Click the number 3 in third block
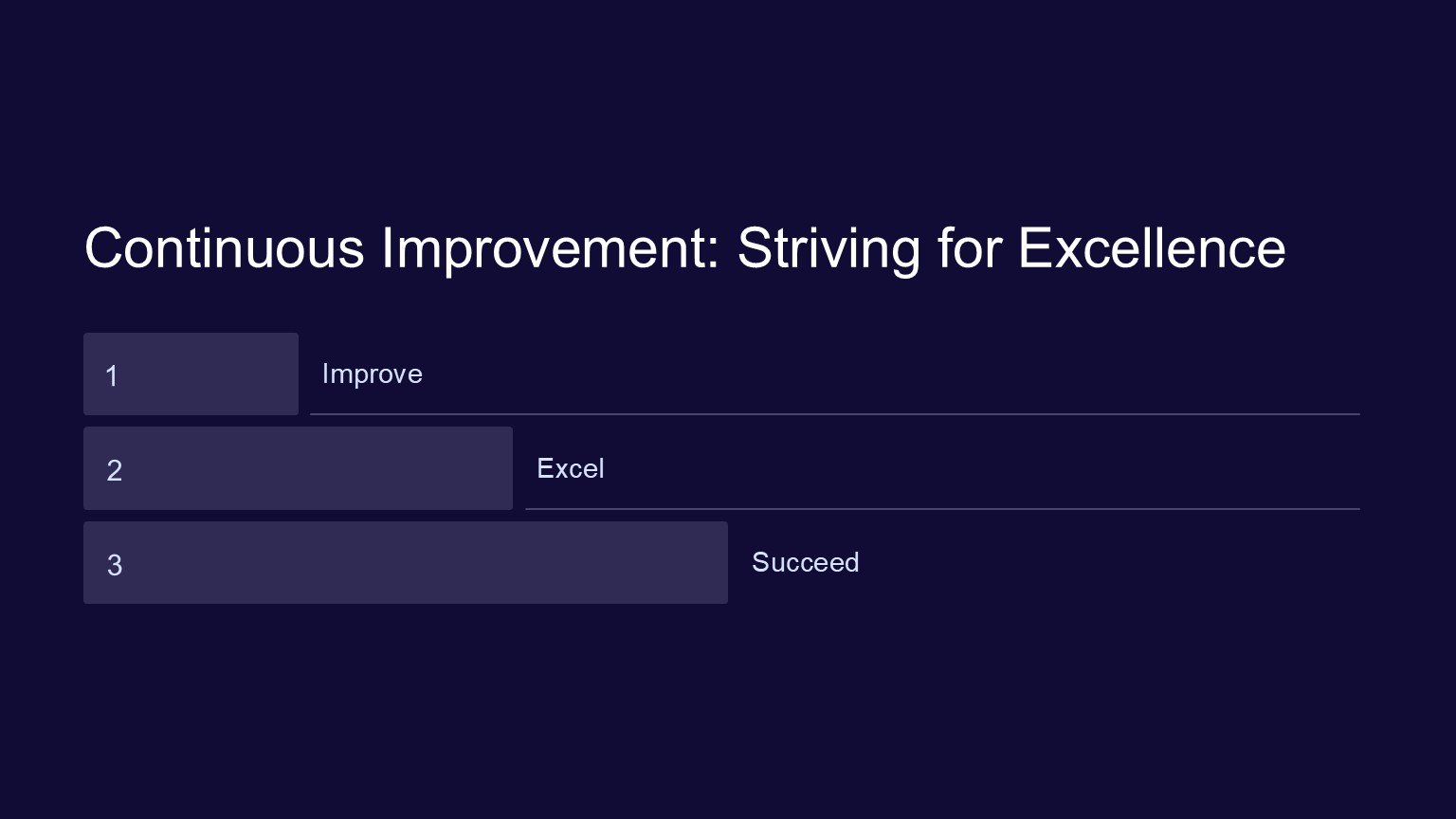The width and height of the screenshot is (1456, 819). tap(114, 565)
